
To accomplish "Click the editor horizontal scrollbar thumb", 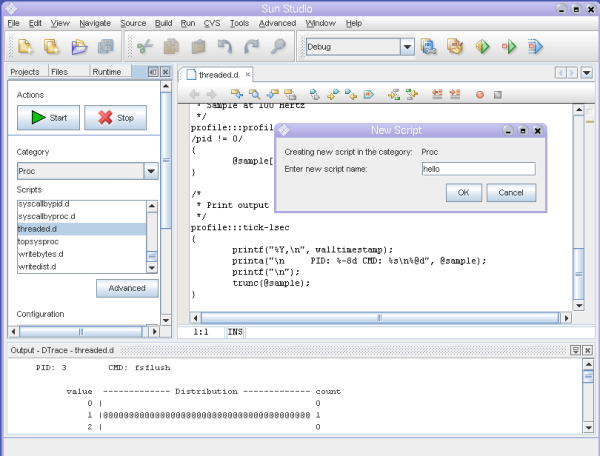I will point(380,318).
